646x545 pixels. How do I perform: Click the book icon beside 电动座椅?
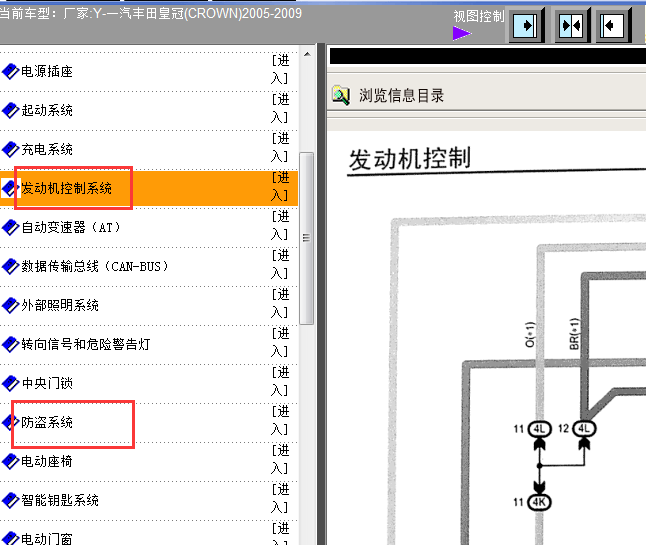click(10, 461)
